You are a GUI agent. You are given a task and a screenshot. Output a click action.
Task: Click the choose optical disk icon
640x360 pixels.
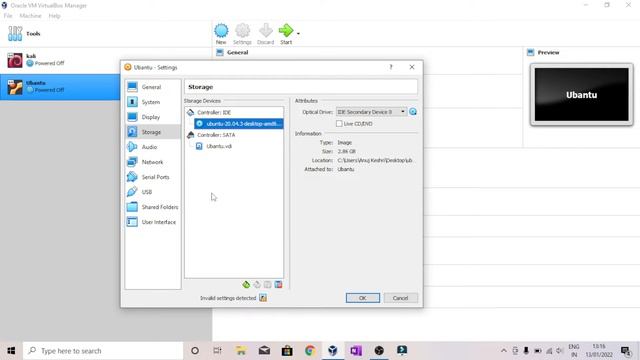pyautogui.click(x=413, y=112)
